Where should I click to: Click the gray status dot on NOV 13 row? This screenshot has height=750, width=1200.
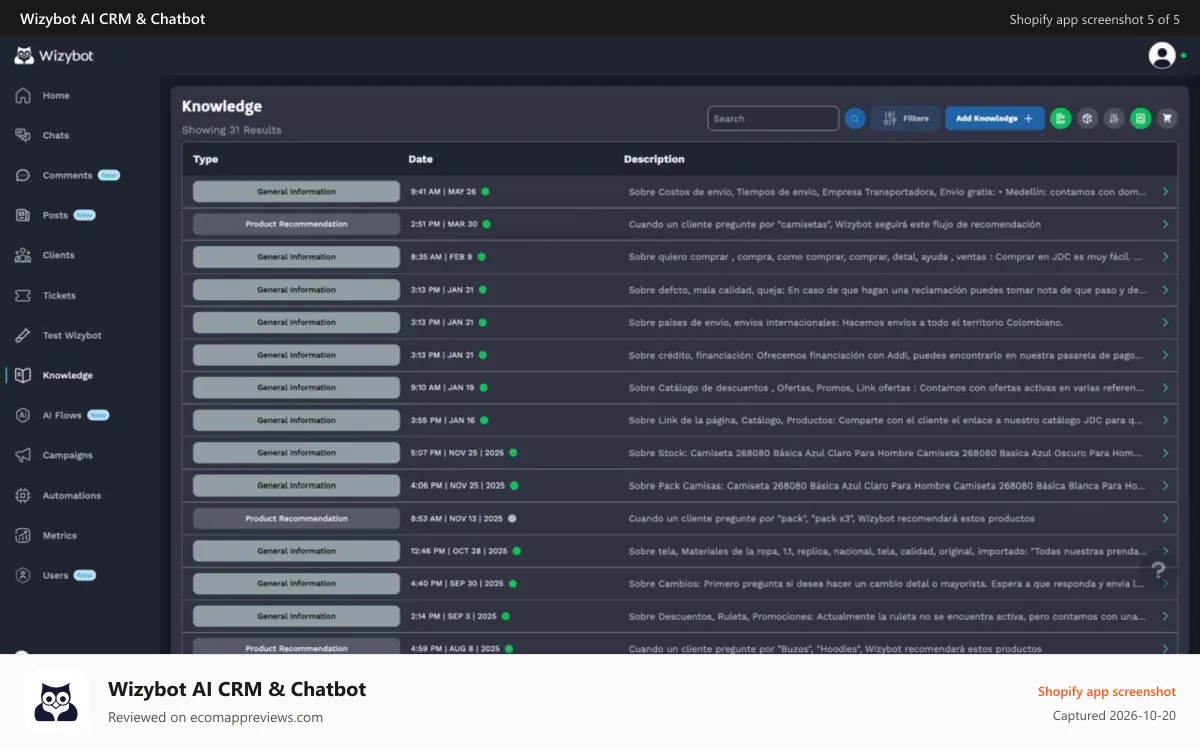point(512,519)
